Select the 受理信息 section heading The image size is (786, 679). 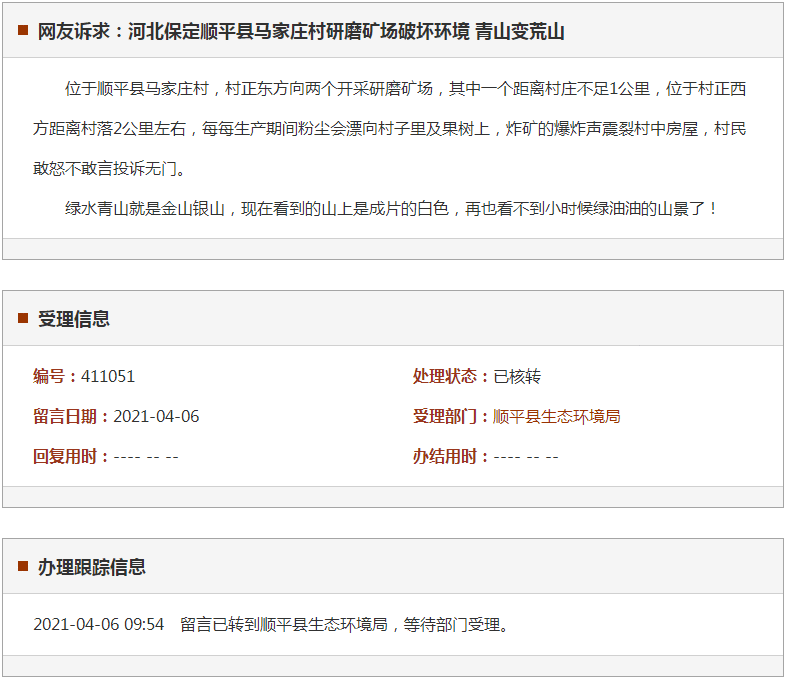pyautogui.click(x=74, y=319)
